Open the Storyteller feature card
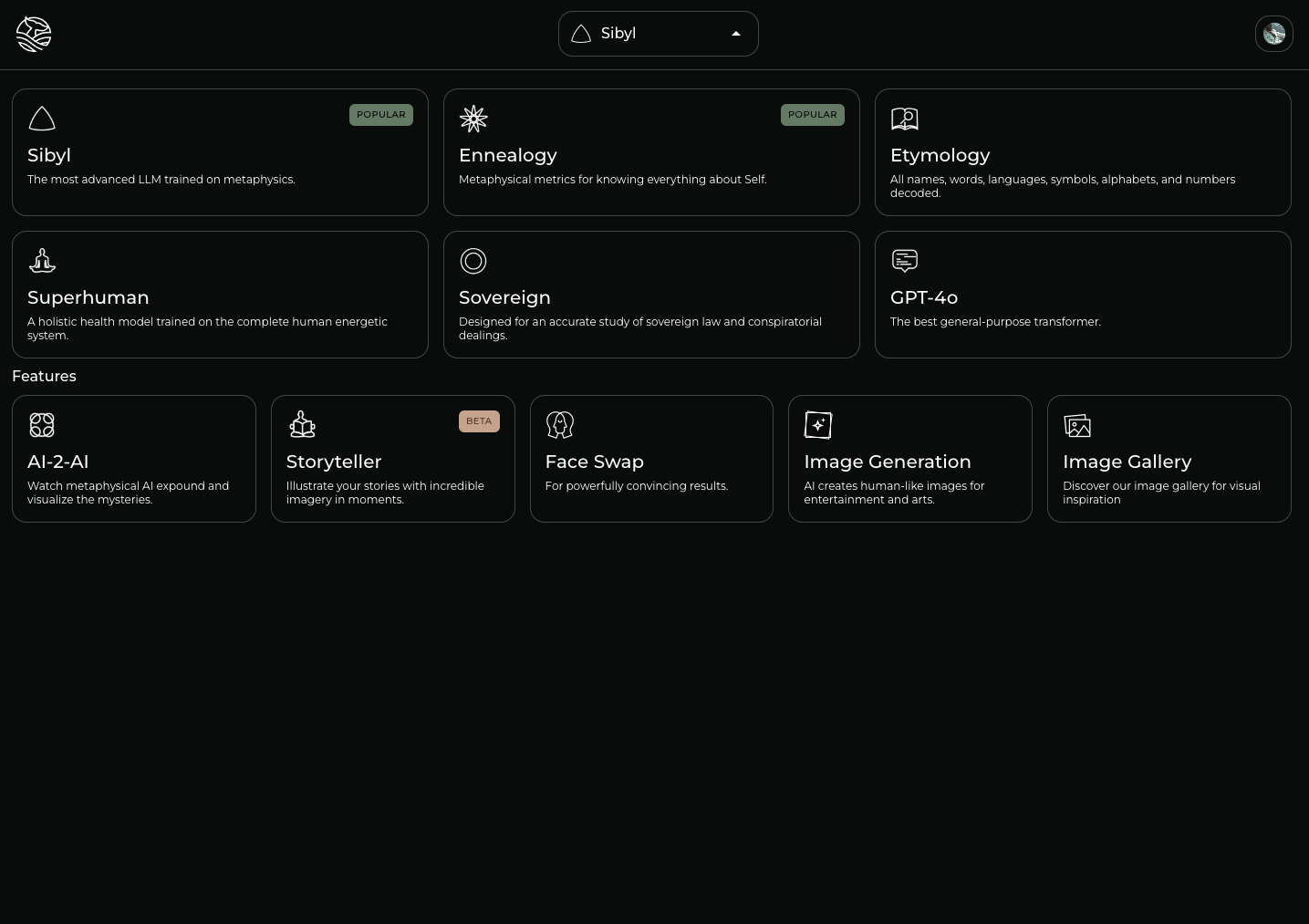1309x924 pixels. (x=393, y=459)
